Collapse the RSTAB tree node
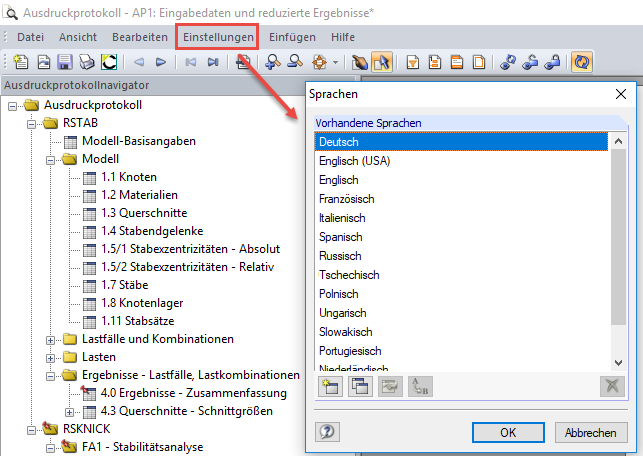Image resolution: width=643 pixels, height=456 pixels. pyautogui.click(x=32, y=124)
